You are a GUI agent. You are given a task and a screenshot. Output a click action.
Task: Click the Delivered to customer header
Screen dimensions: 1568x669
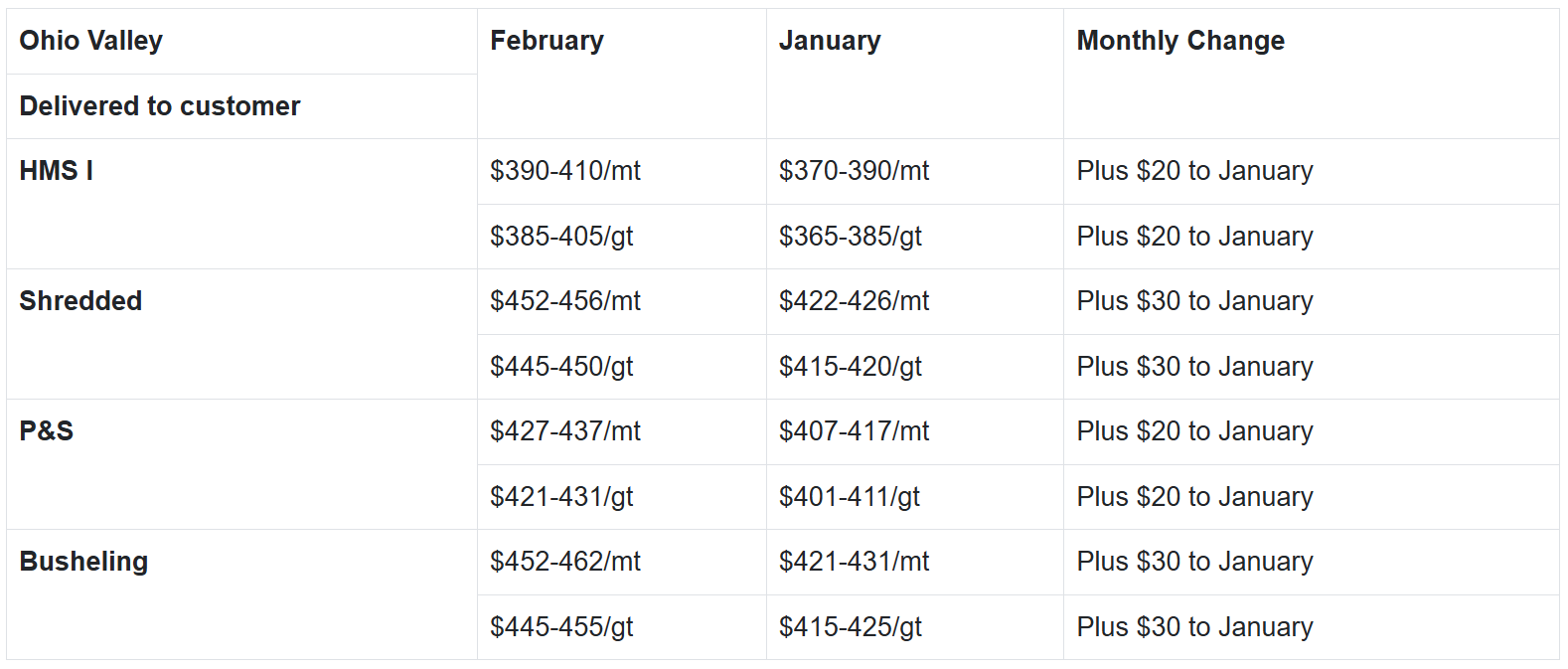159,106
